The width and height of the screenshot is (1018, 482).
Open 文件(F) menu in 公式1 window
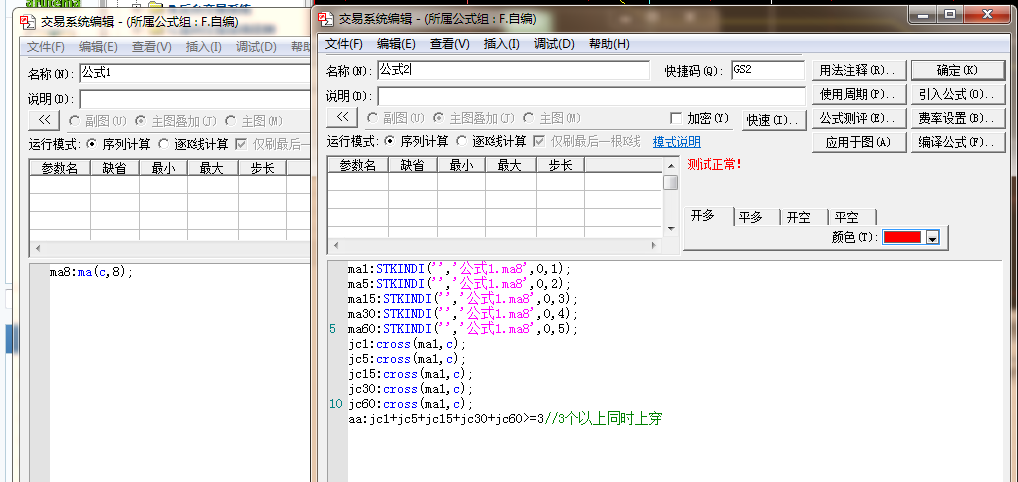pos(46,47)
